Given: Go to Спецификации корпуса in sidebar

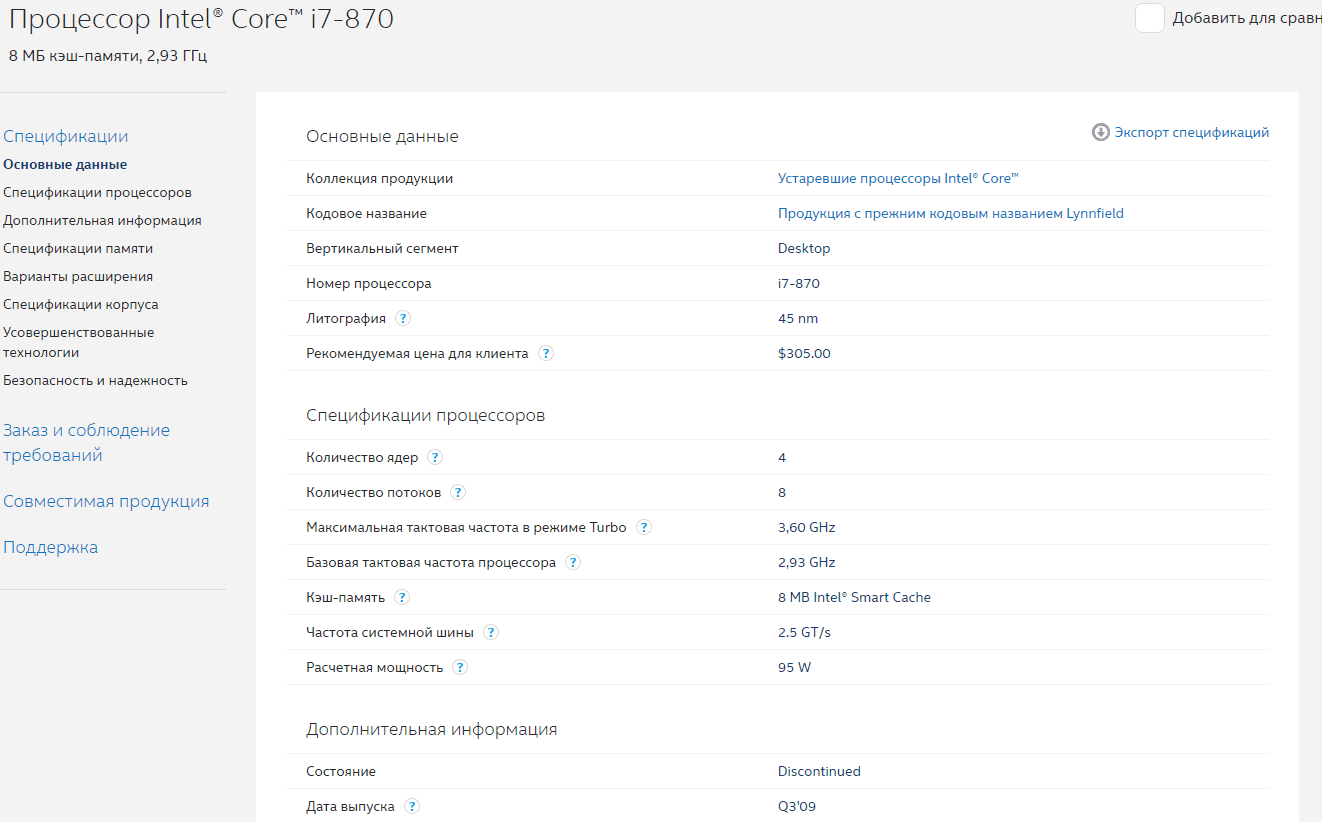Looking at the screenshot, I should click(81, 304).
